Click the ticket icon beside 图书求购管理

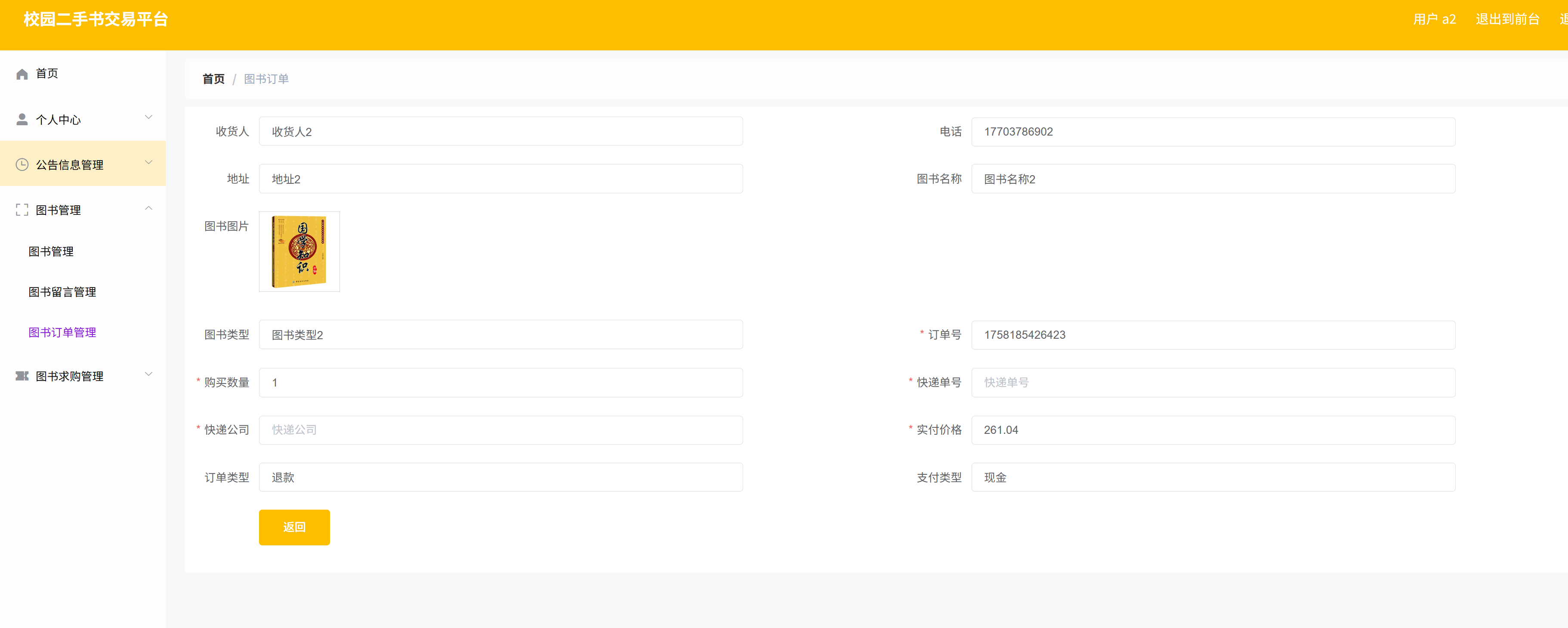pyautogui.click(x=22, y=376)
